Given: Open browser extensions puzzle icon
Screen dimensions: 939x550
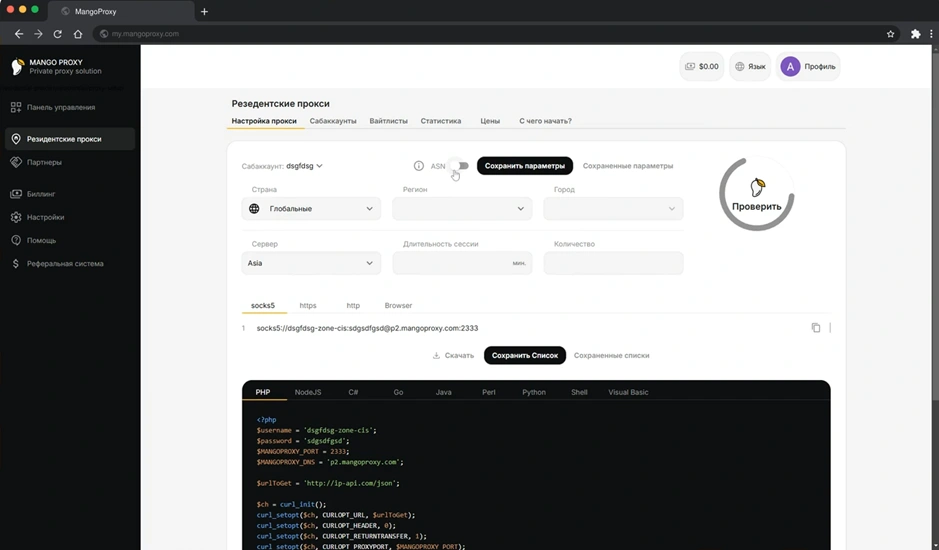Looking at the screenshot, I should click(915, 34).
